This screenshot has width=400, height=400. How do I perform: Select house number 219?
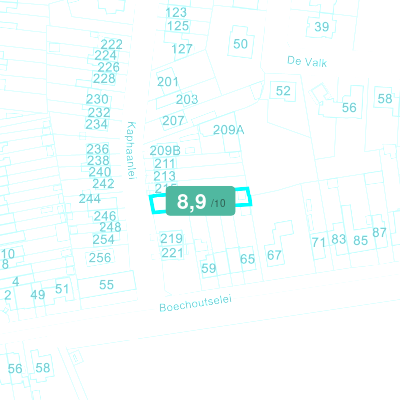tap(171, 239)
